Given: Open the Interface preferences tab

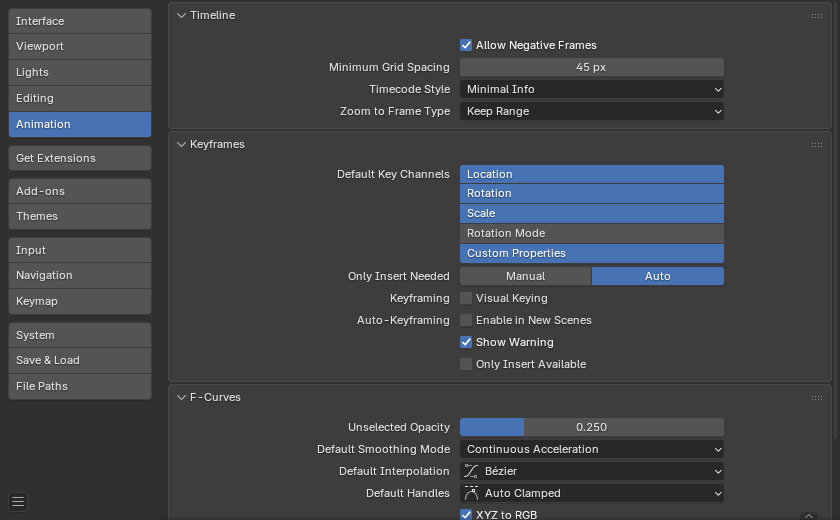Looking at the screenshot, I should coord(80,21).
